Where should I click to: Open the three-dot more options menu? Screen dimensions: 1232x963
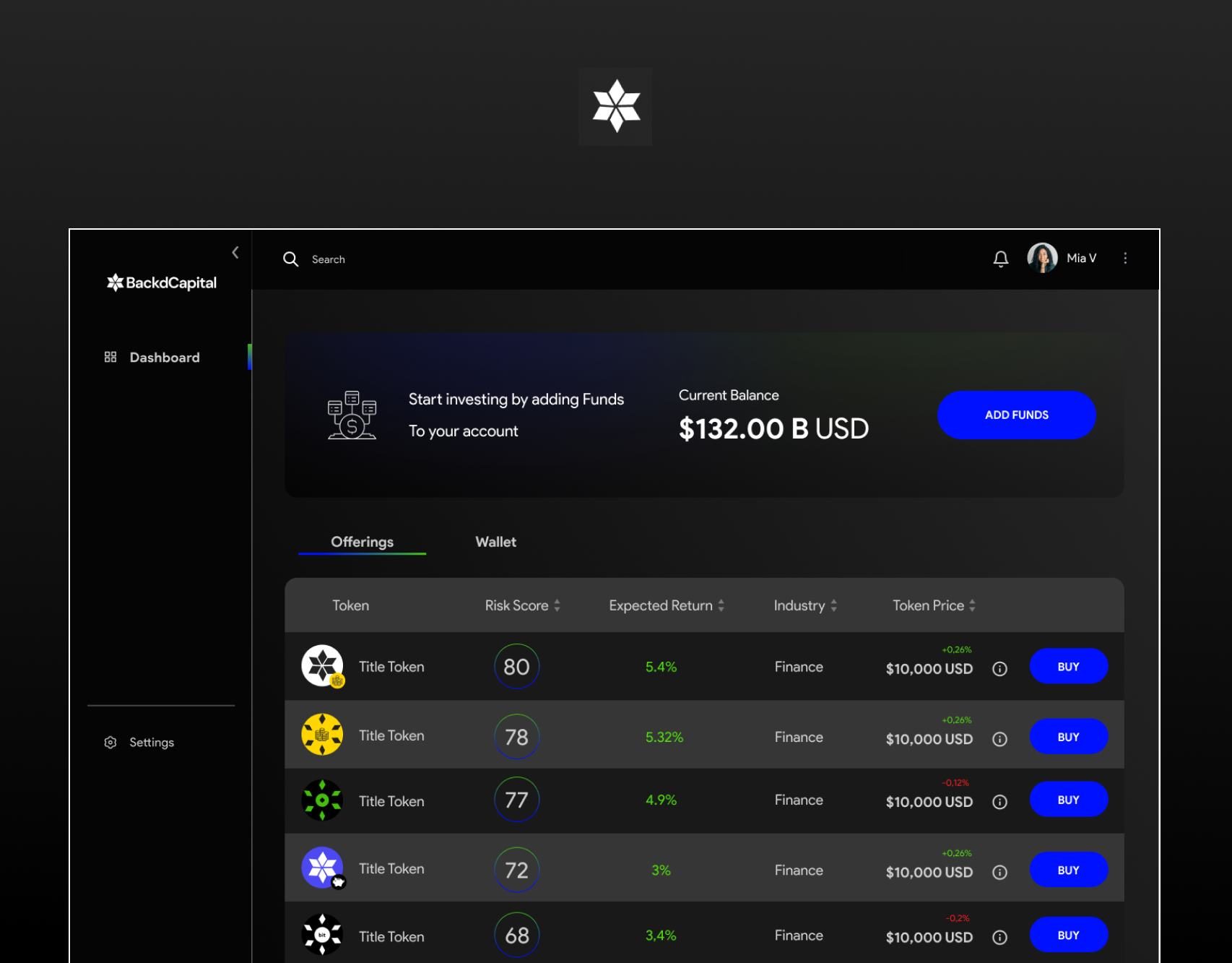[1125, 258]
